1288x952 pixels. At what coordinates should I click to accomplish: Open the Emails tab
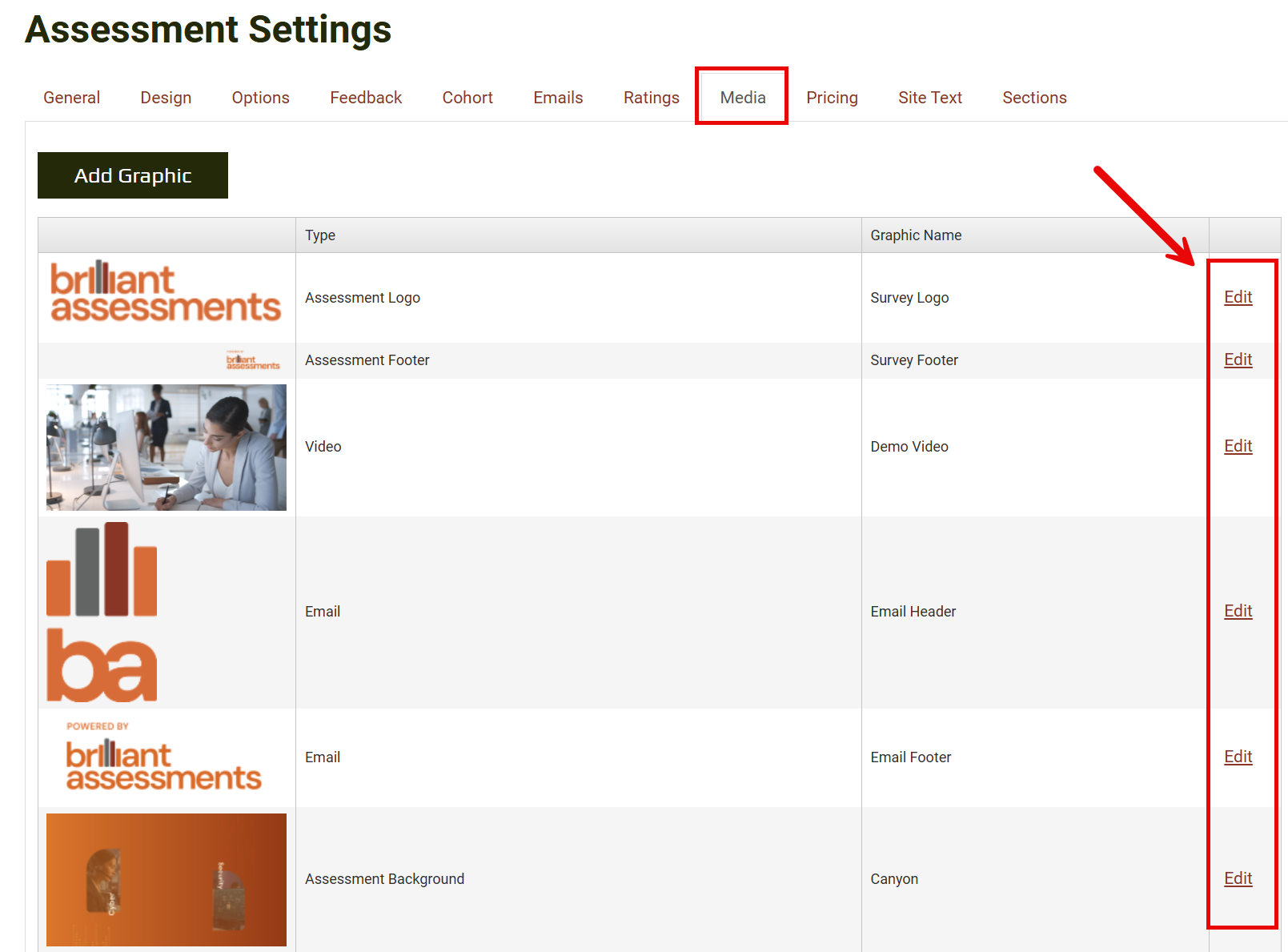click(558, 98)
